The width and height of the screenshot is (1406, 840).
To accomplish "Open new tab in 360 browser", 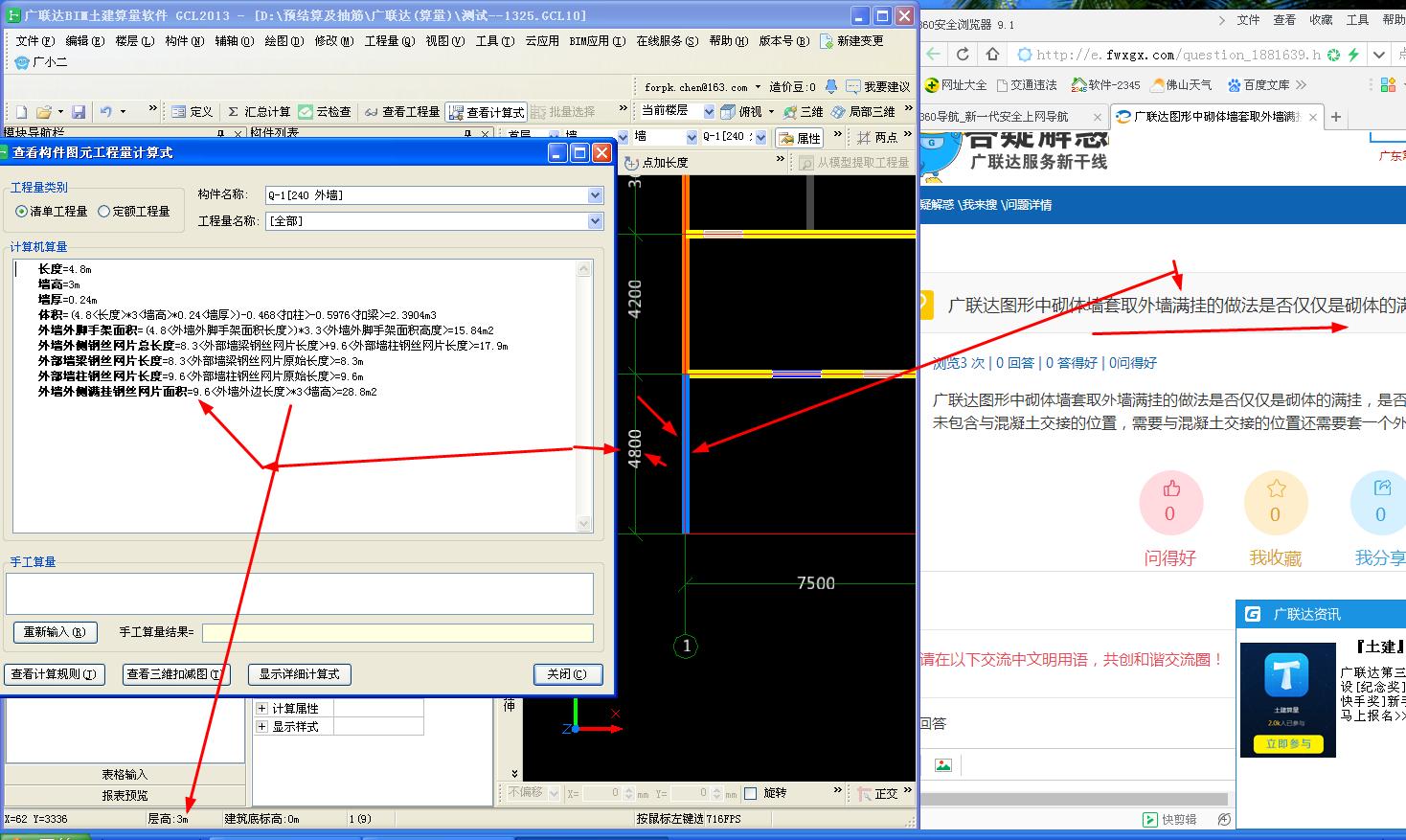I will click(1336, 117).
